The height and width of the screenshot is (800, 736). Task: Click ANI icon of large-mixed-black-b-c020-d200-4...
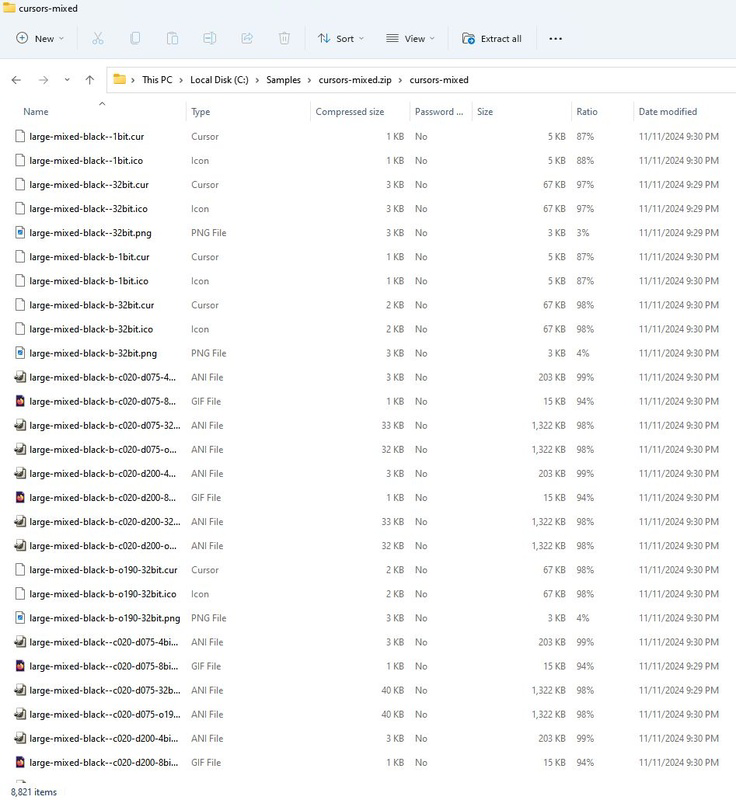point(20,473)
